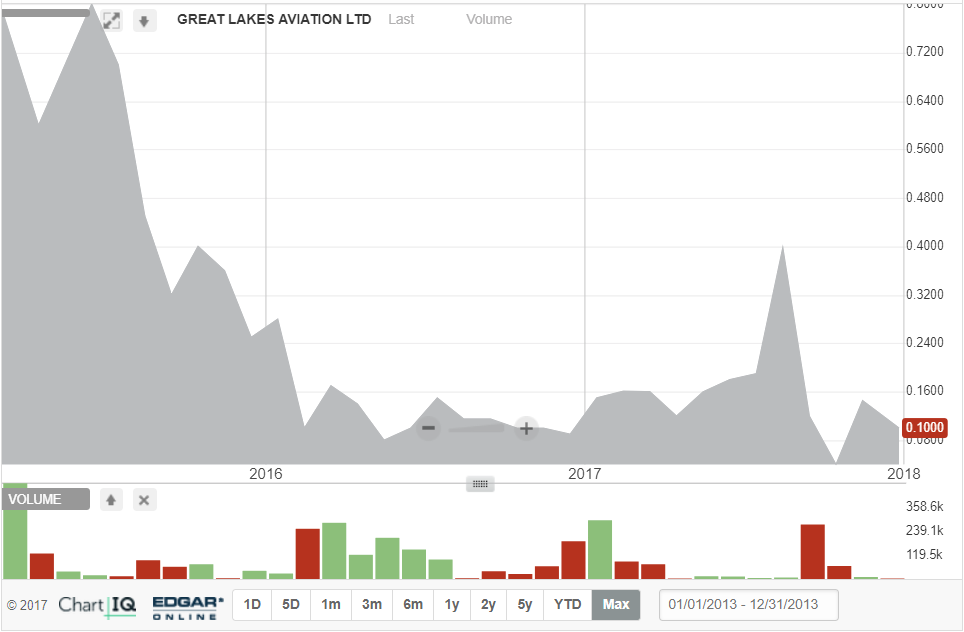Click the 2016 axis label

[x=266, y=474]
